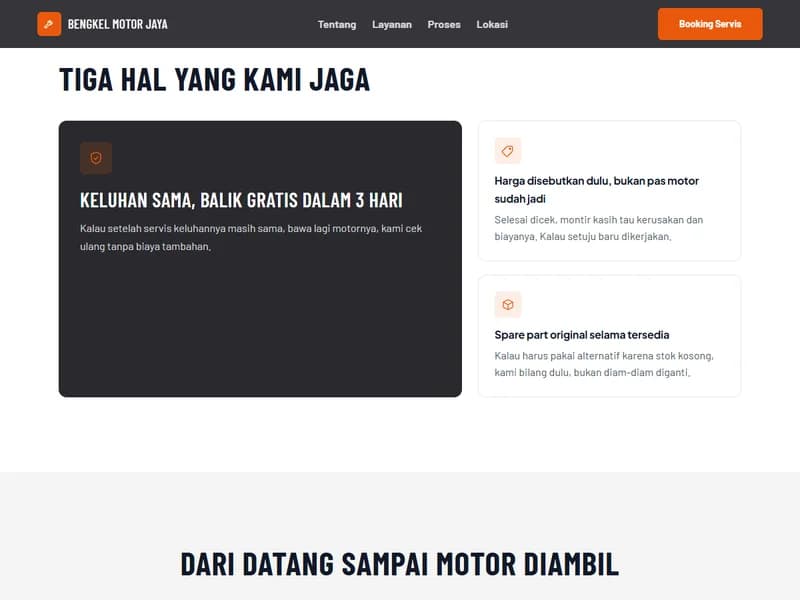The width and height of the screenshot is (800, 600).
Task: Click the 'Harga disebutkan dulu' heading
Action: click(x=596, y=189)
